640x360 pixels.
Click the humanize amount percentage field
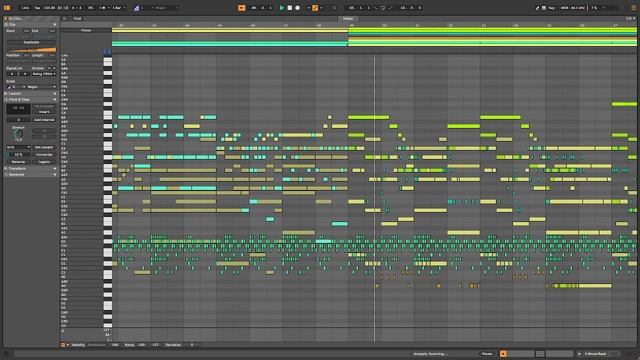[18, 155]
